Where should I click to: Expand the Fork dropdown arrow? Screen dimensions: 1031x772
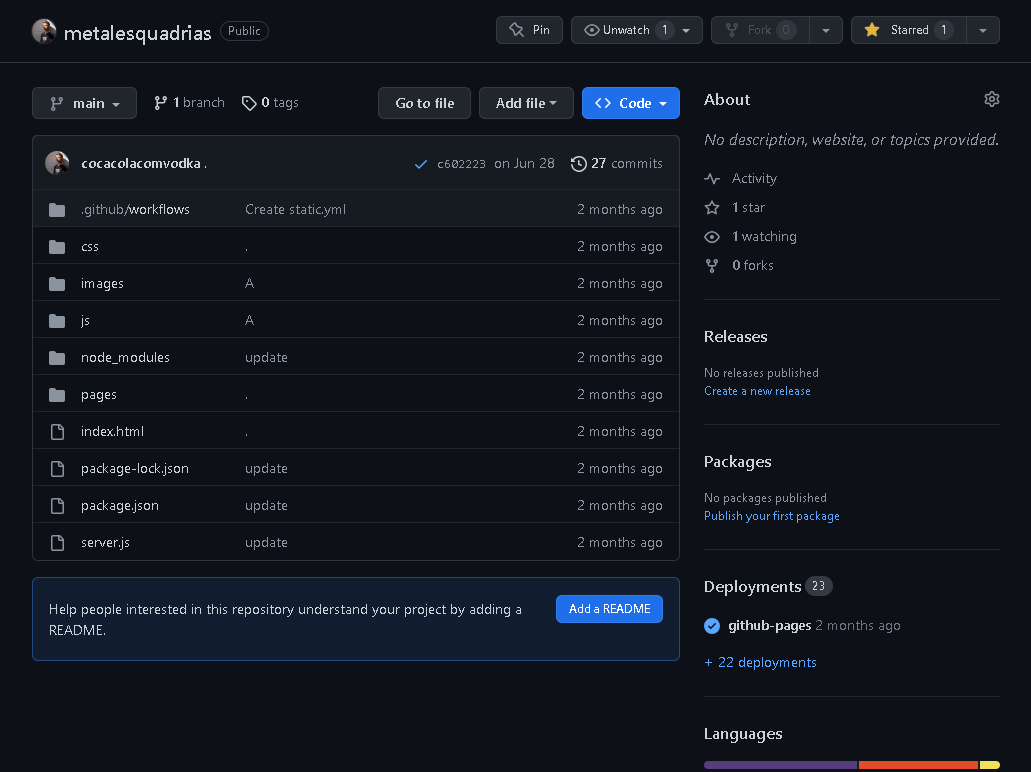(x=826, y=30)
